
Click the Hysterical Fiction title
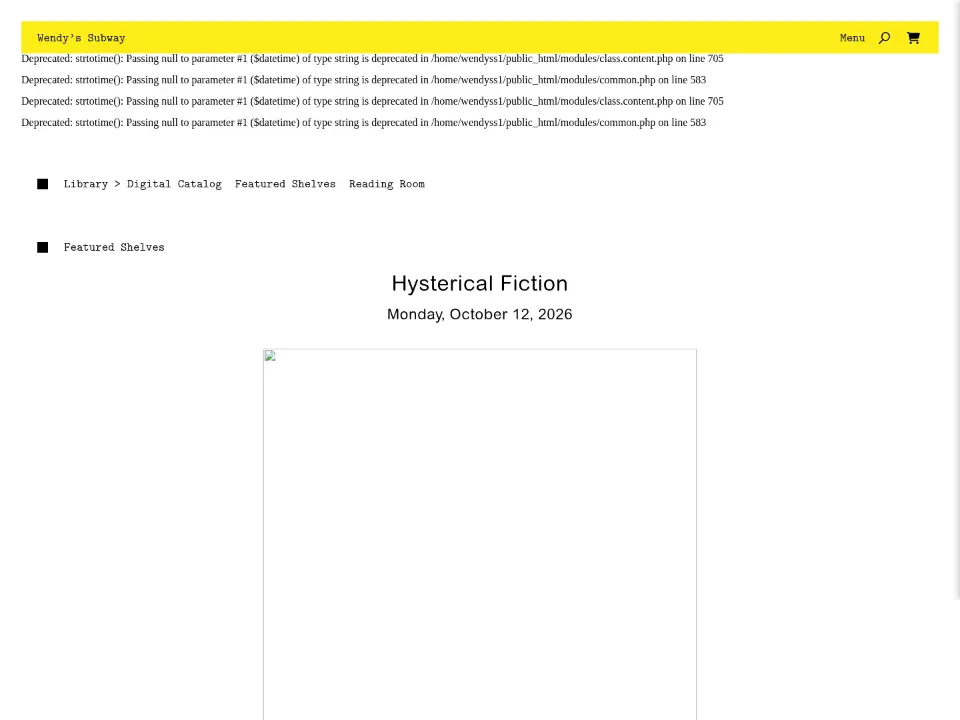(480, 283)
